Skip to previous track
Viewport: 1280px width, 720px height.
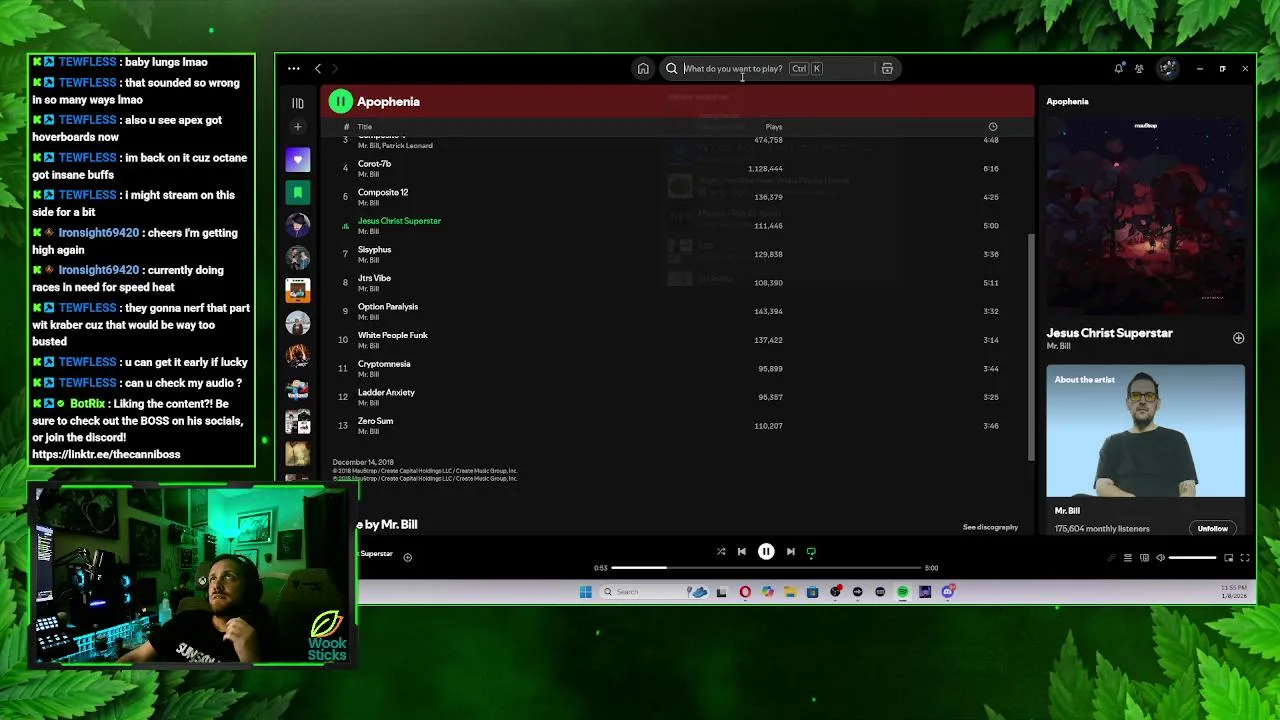(742, 552)
